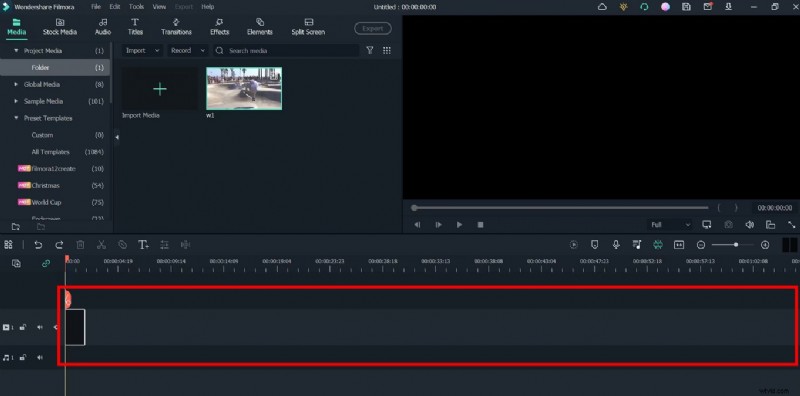Collapse the media library side panel

117,137
